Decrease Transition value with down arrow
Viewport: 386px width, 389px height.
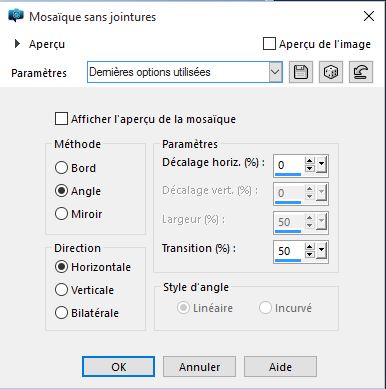coord(310,255)
